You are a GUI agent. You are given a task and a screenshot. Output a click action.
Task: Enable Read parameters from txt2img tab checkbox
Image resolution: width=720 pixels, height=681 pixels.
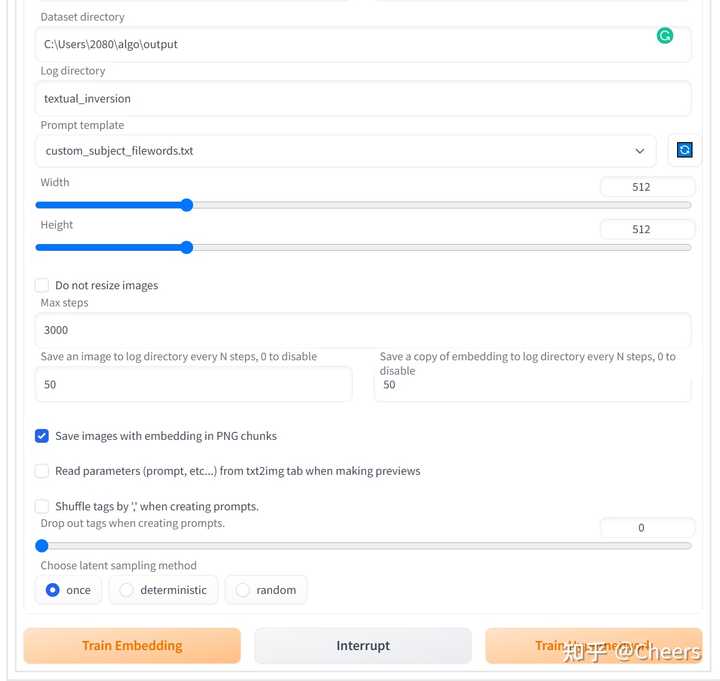tap(42, 471)
